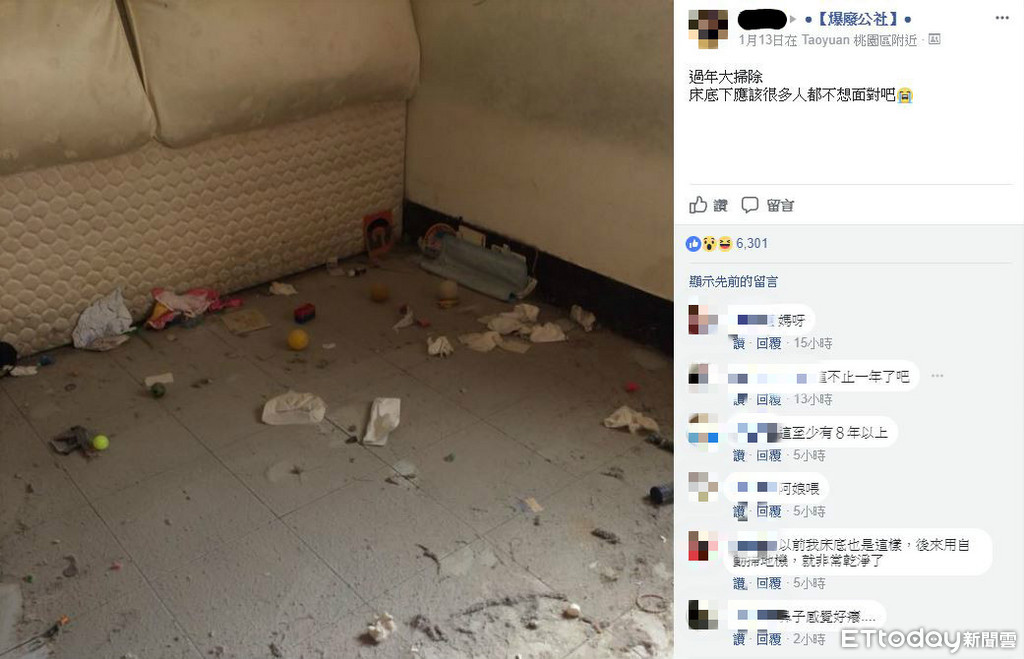Click the post author's pixelated avatar

(x=708, y=29)
